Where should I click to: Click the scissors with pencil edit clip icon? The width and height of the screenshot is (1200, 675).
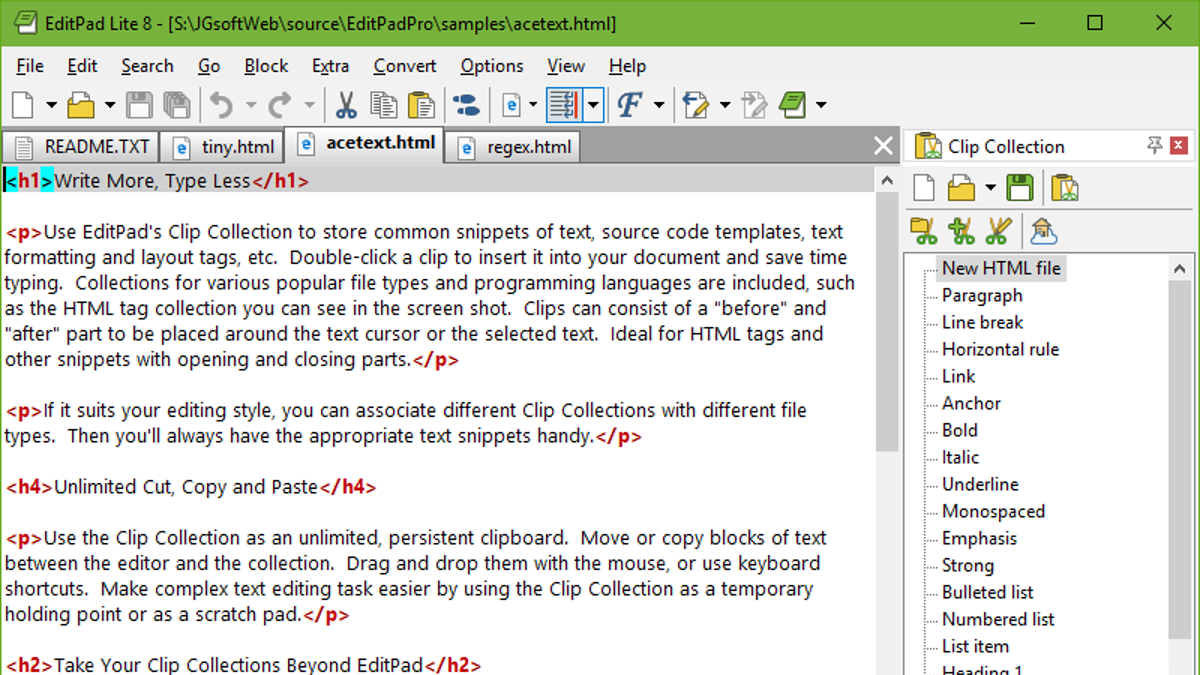(x=997, y=232)
